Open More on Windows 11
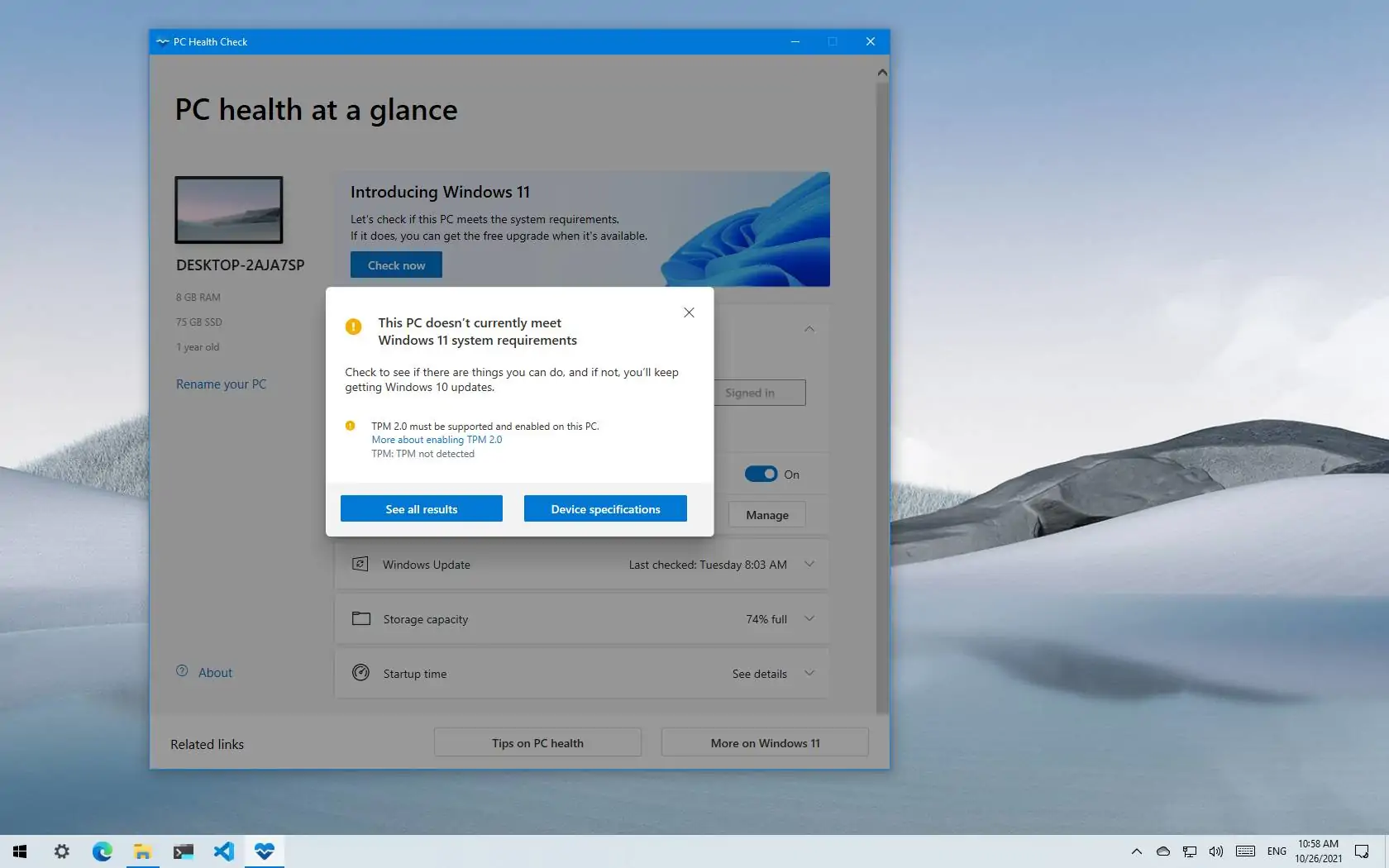This screenshot has height=868, width=1389. point(765,742)
